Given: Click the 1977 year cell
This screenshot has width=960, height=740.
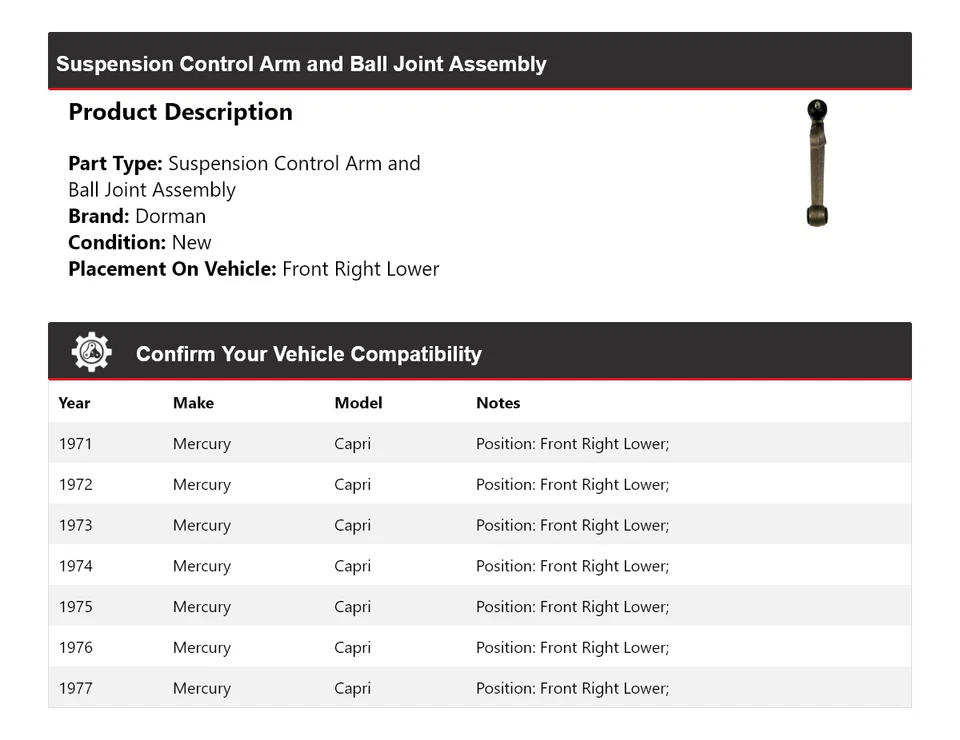Looking at the screenshot, I should pyautogui.click(x=75, y=688).
